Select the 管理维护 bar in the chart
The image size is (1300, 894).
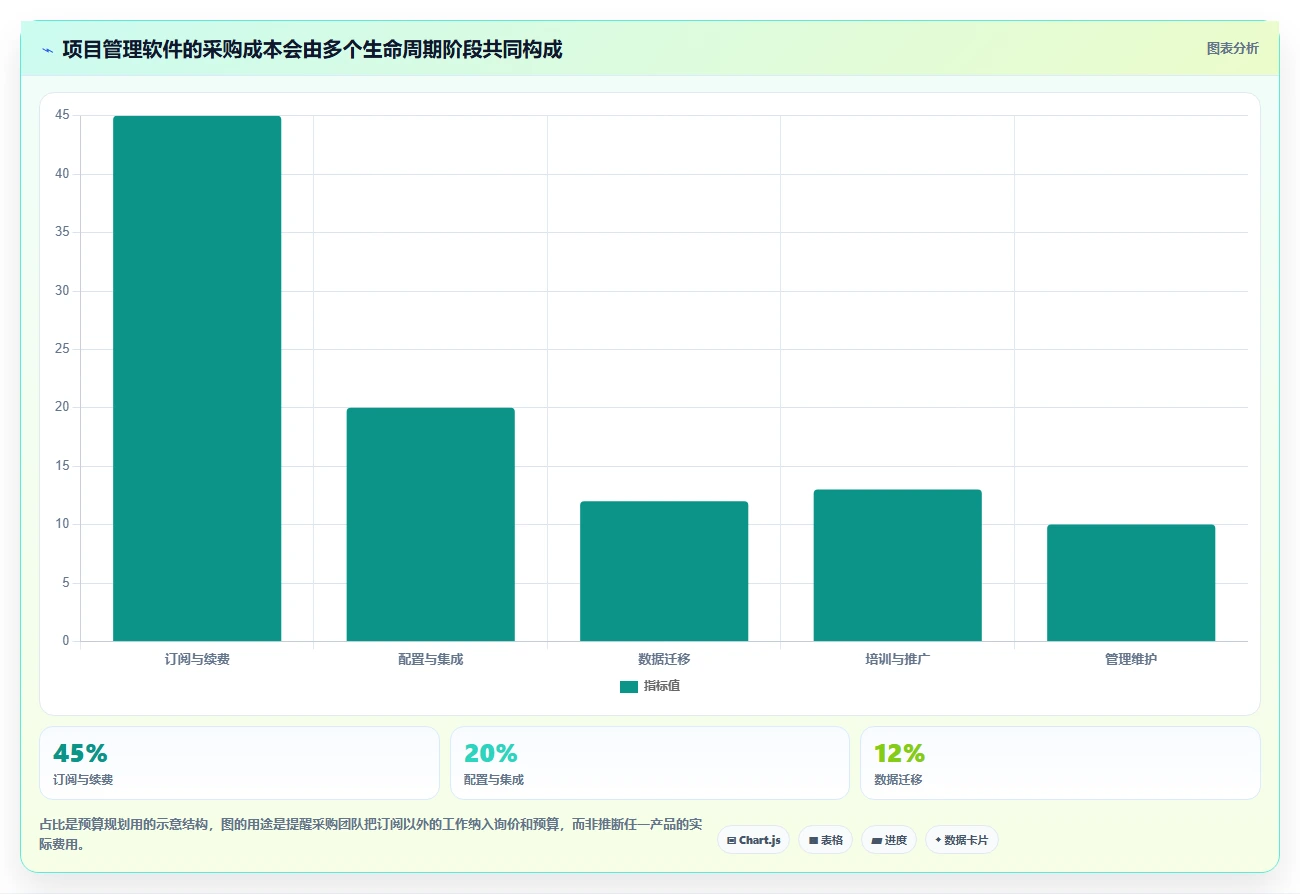1131,583
